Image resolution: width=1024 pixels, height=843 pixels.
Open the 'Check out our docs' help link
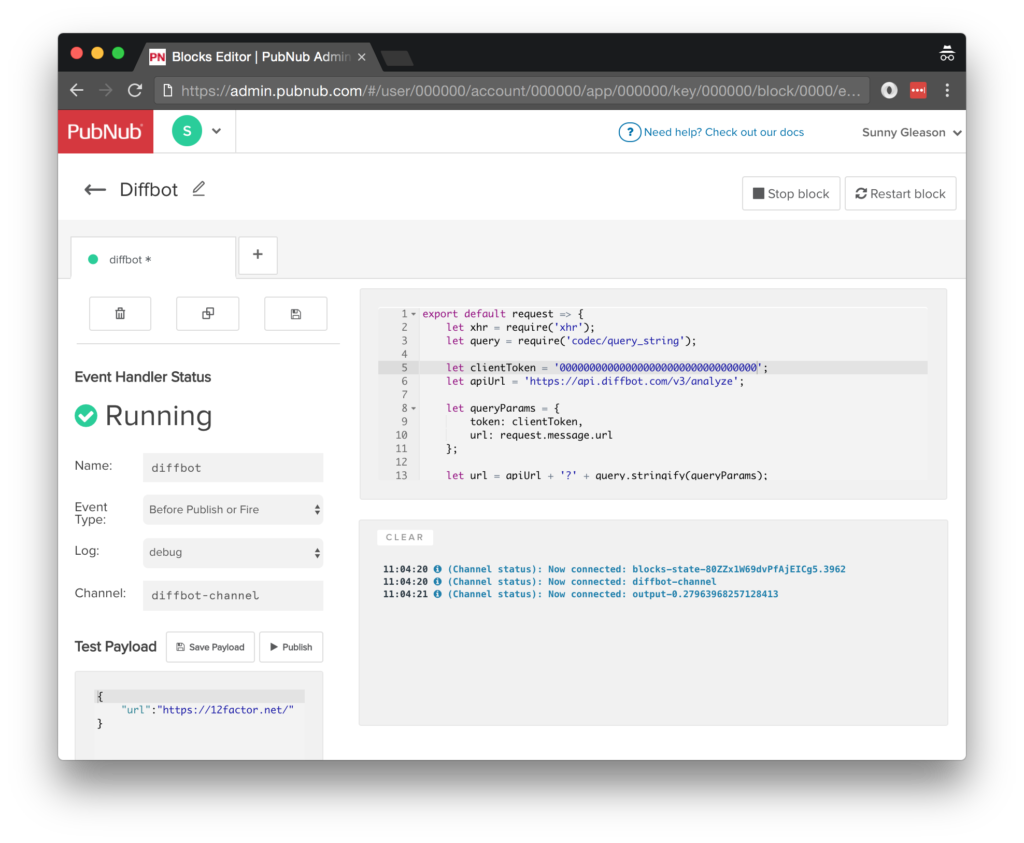723,132
